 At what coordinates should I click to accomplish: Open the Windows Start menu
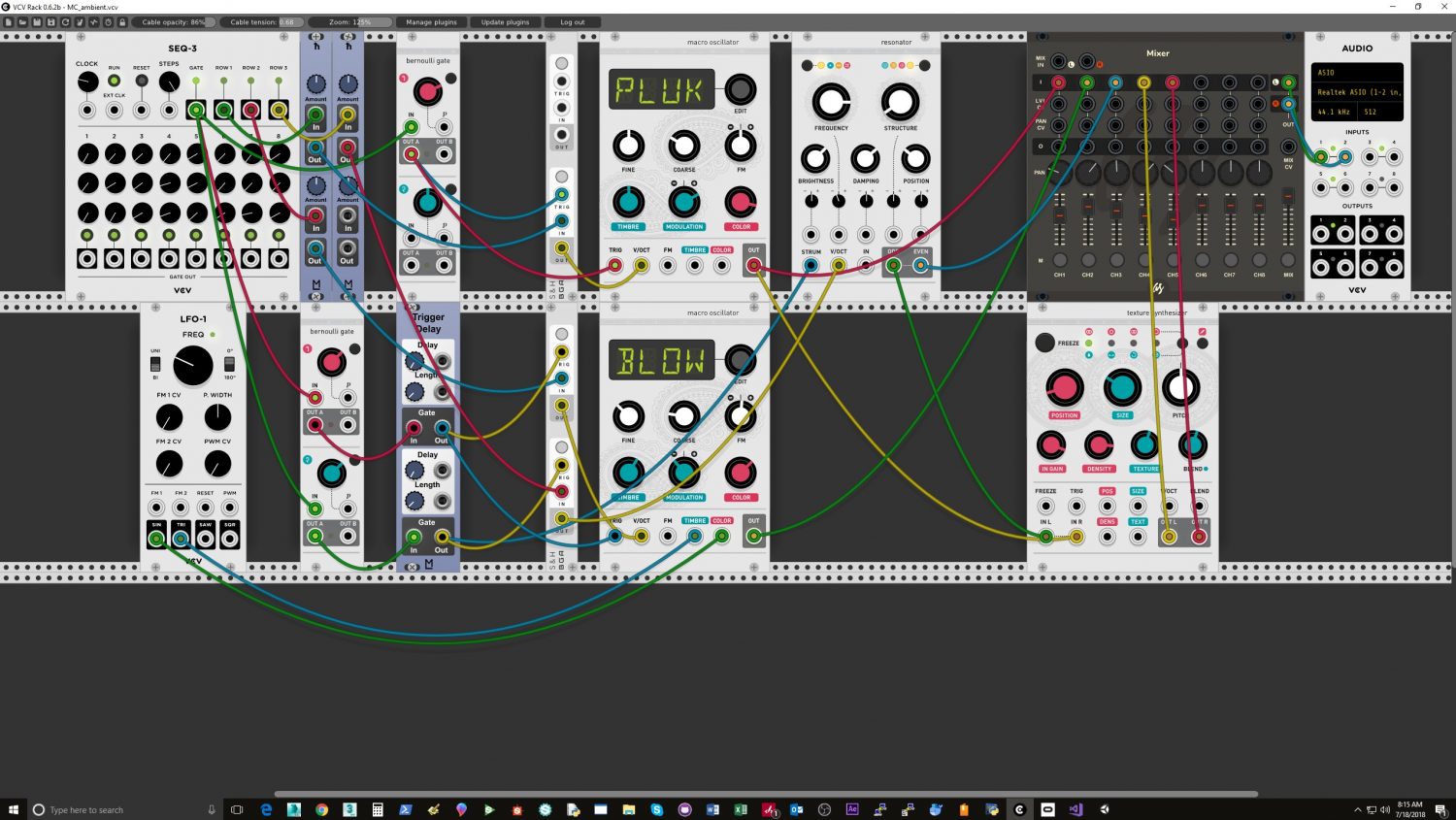click(x=14, y=809)
